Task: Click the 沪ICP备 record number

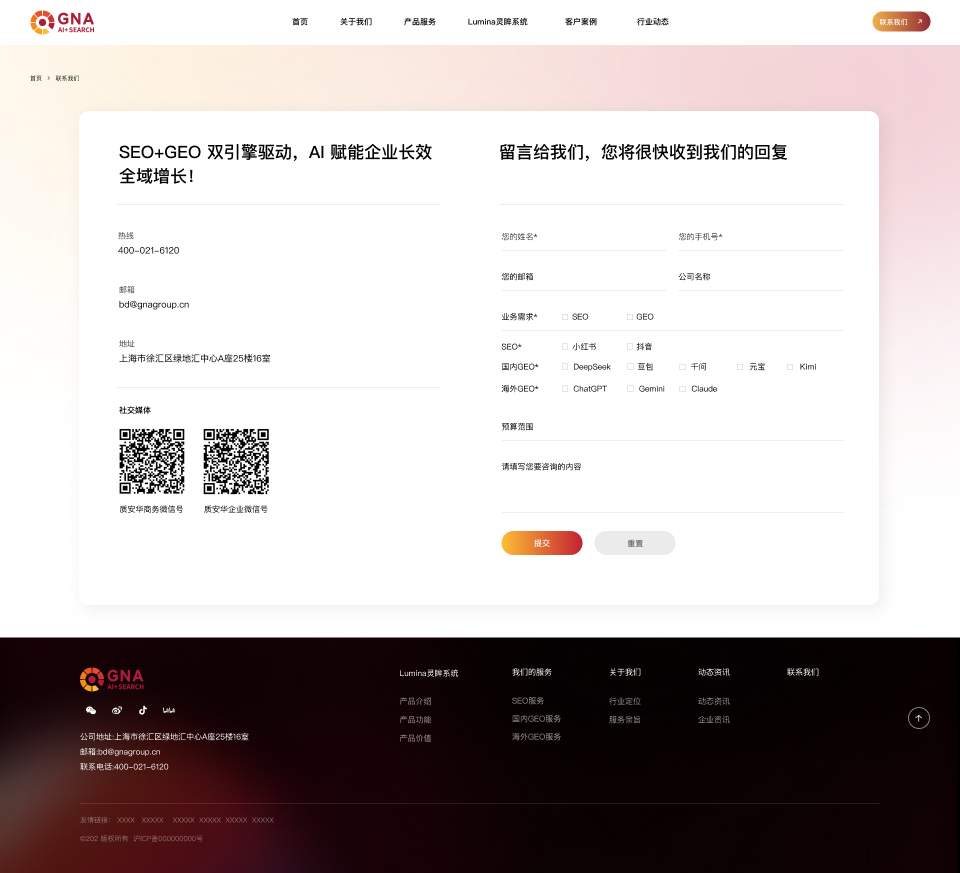Action: click(168, 839)
